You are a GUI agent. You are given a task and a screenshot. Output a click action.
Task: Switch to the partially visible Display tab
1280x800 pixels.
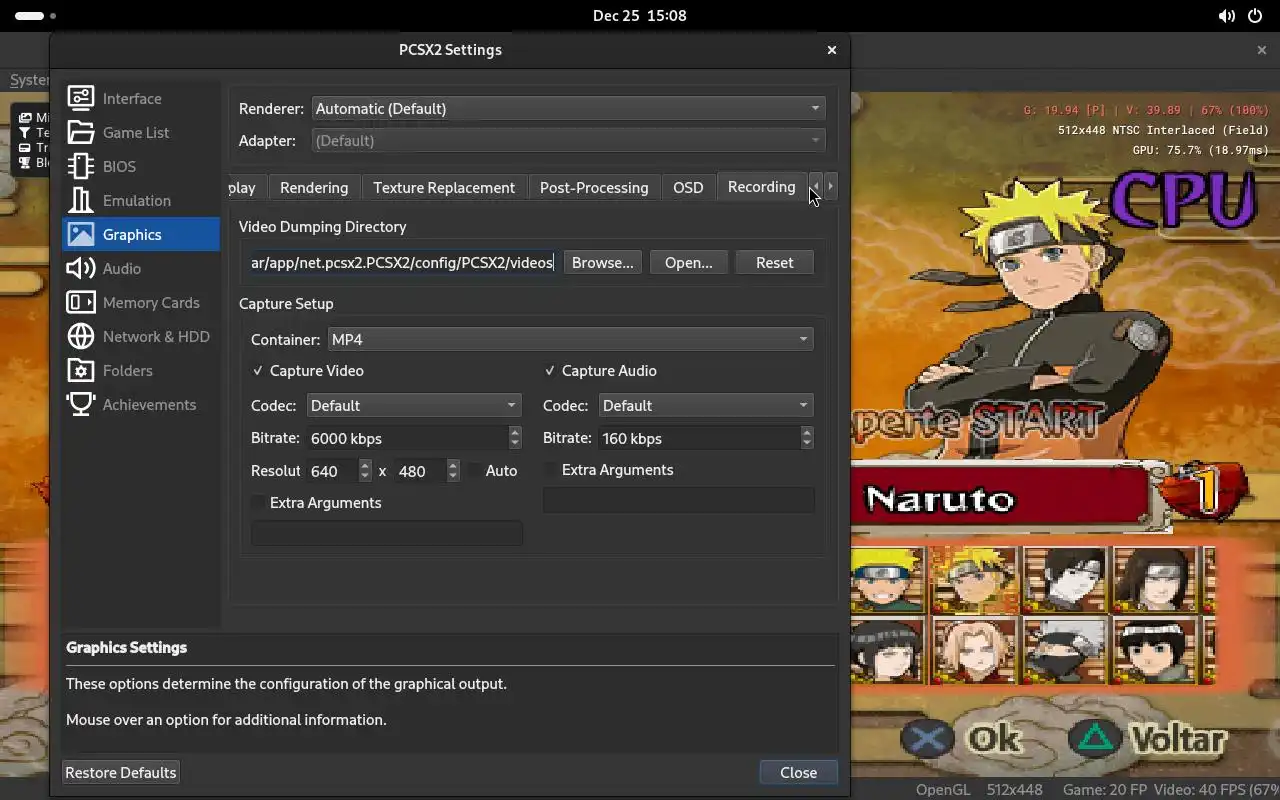tap(246, 187)
